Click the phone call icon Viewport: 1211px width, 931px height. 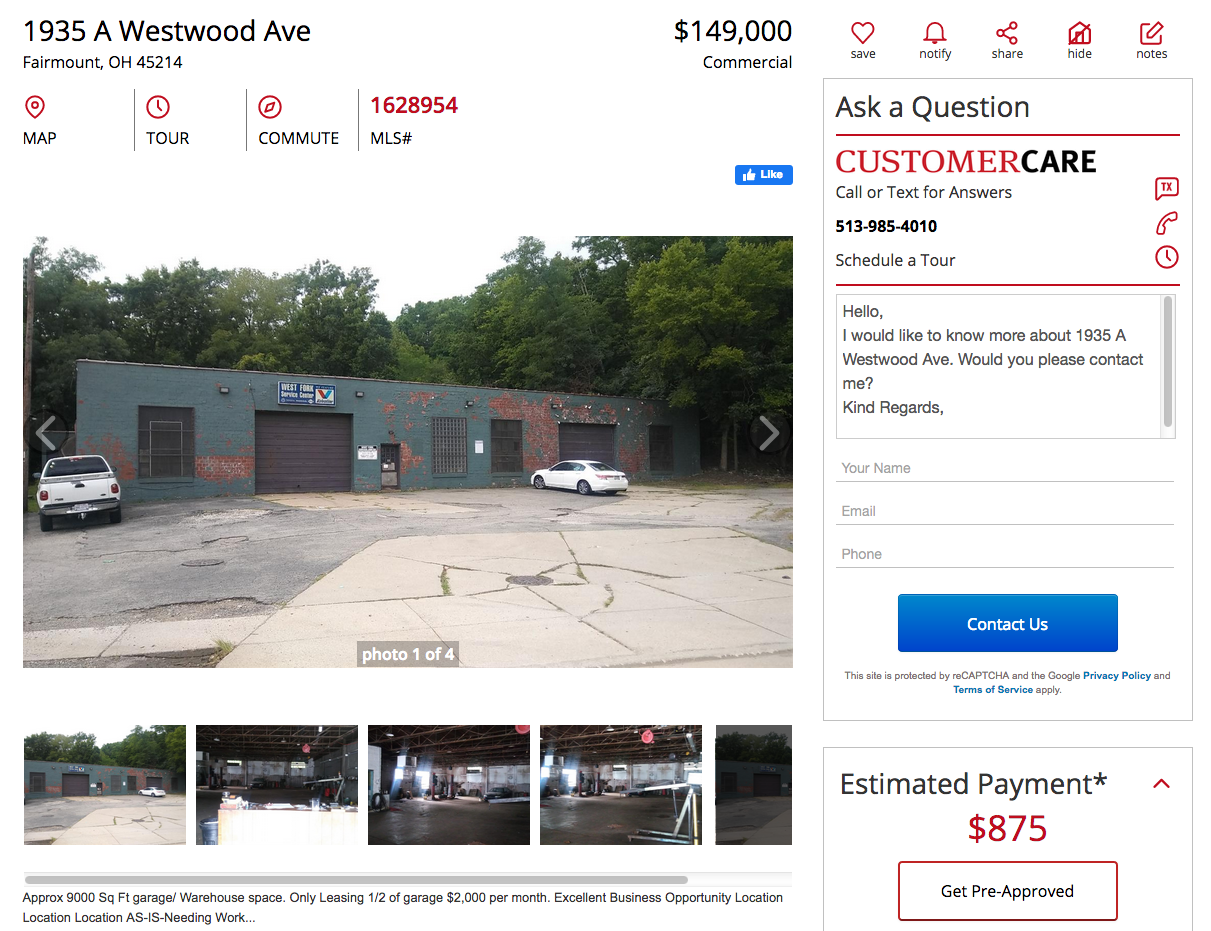coord(1167,223)
